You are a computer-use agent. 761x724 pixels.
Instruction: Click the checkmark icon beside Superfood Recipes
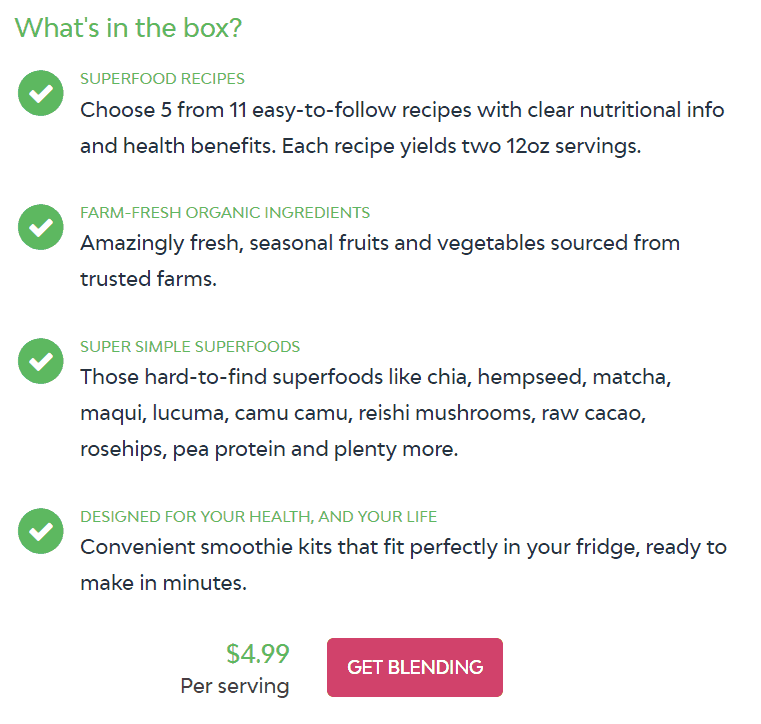(x=41, y=93)
